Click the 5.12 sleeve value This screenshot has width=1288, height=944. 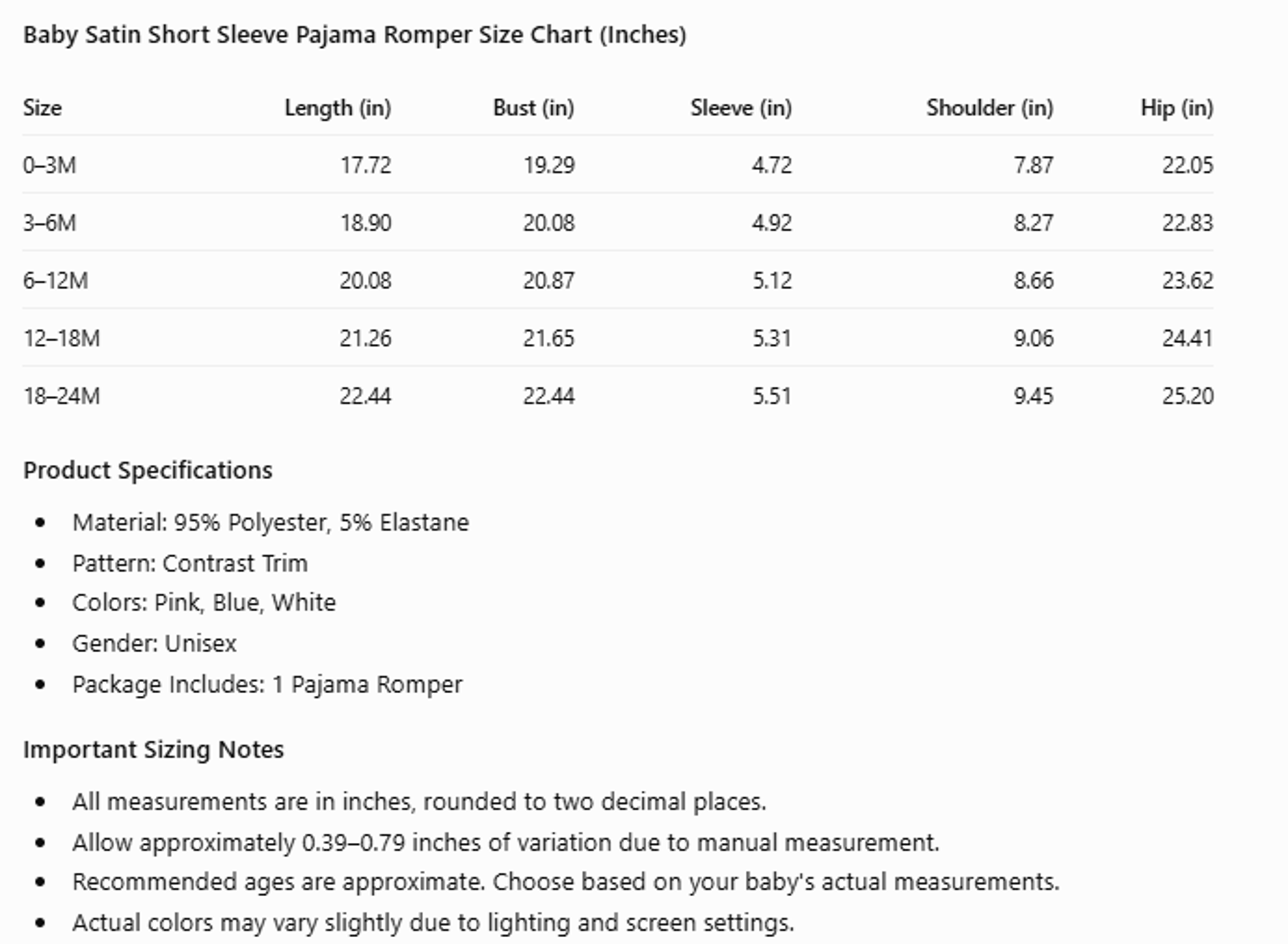tap(772, 281)
